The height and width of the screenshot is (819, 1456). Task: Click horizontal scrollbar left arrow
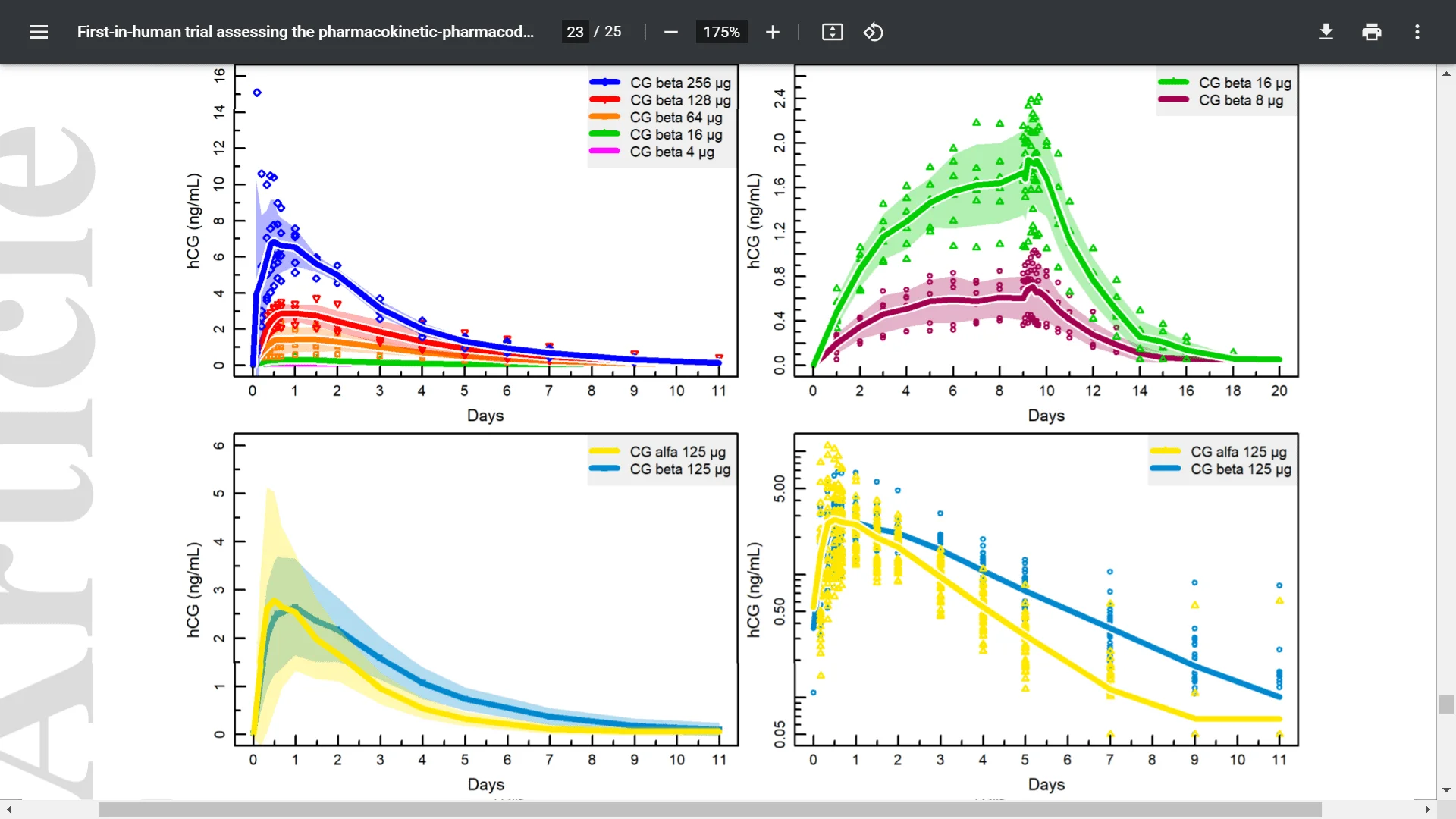(9, 810)
